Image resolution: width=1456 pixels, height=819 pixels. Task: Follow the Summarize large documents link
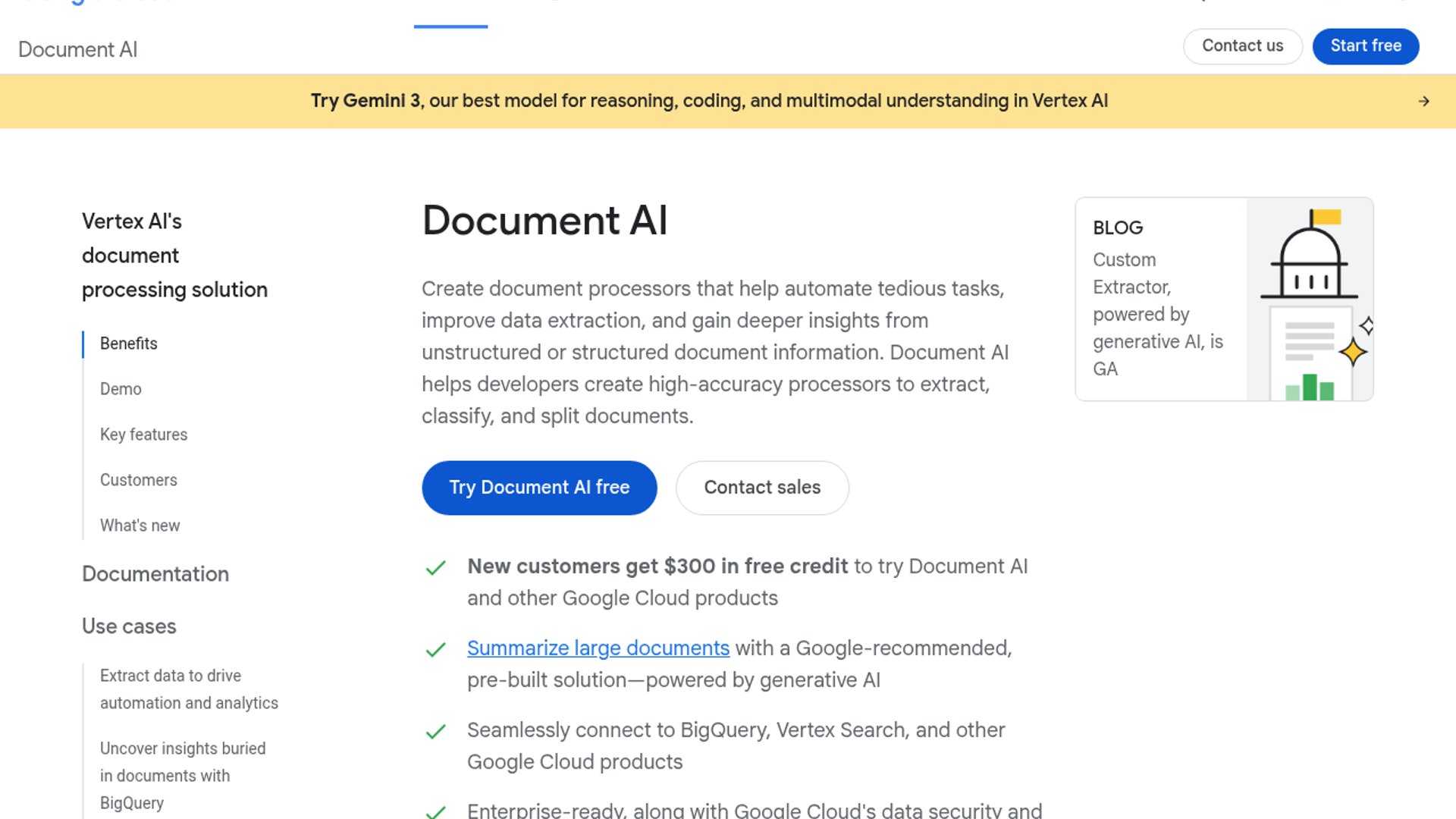coord(598,648)
